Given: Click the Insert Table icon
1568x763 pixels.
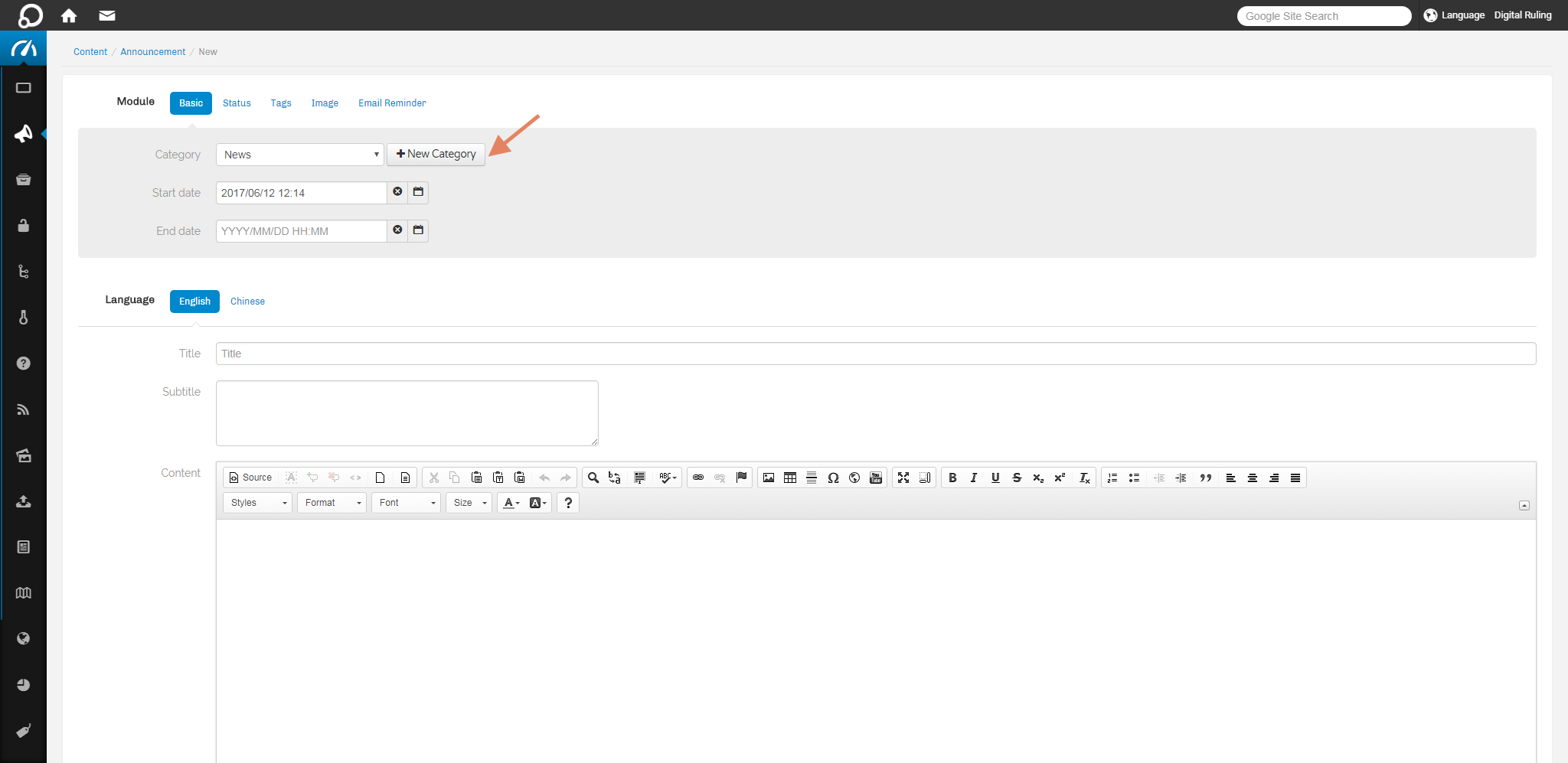Looking at the screenshot, I should click(x=790, y=478).
